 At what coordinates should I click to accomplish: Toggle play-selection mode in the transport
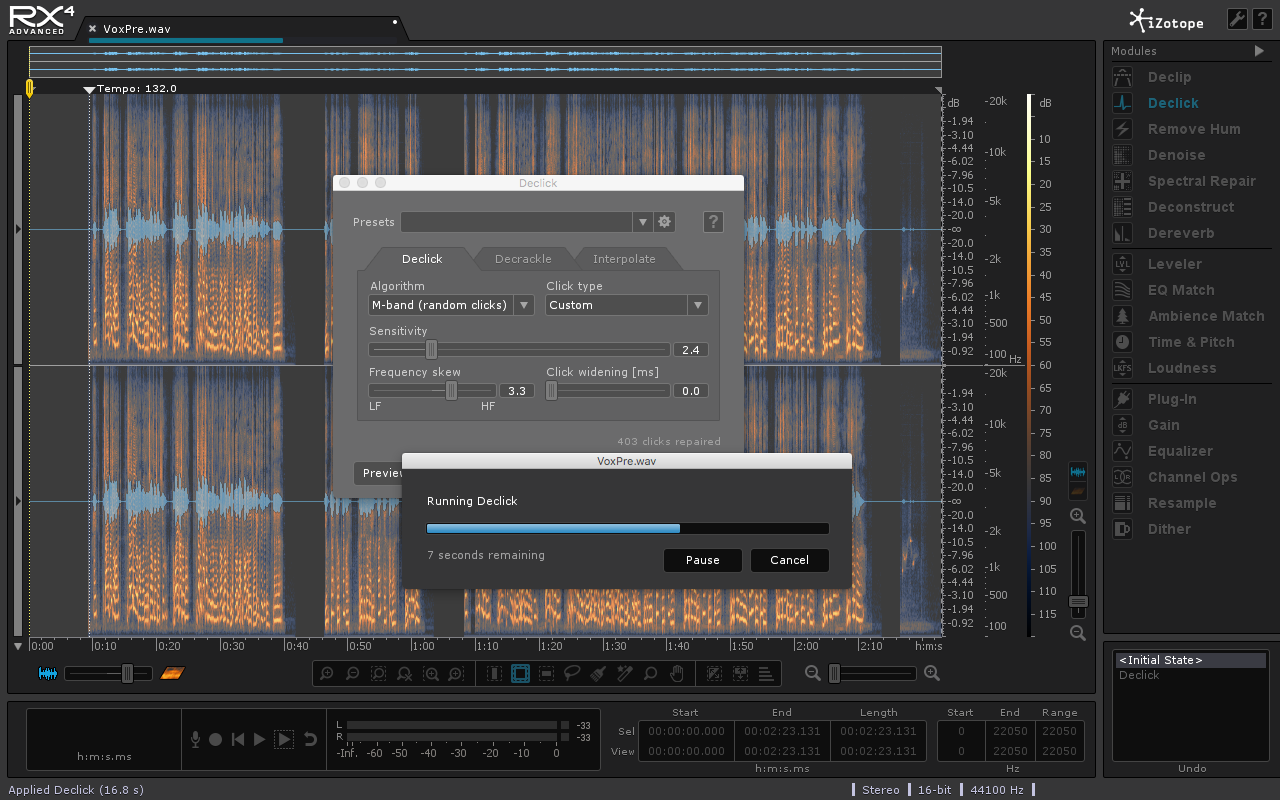[x=284, y=739]
